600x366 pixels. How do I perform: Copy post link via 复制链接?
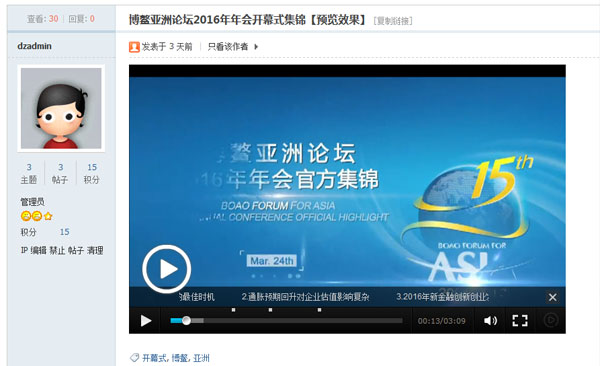(x=393, y=21)
